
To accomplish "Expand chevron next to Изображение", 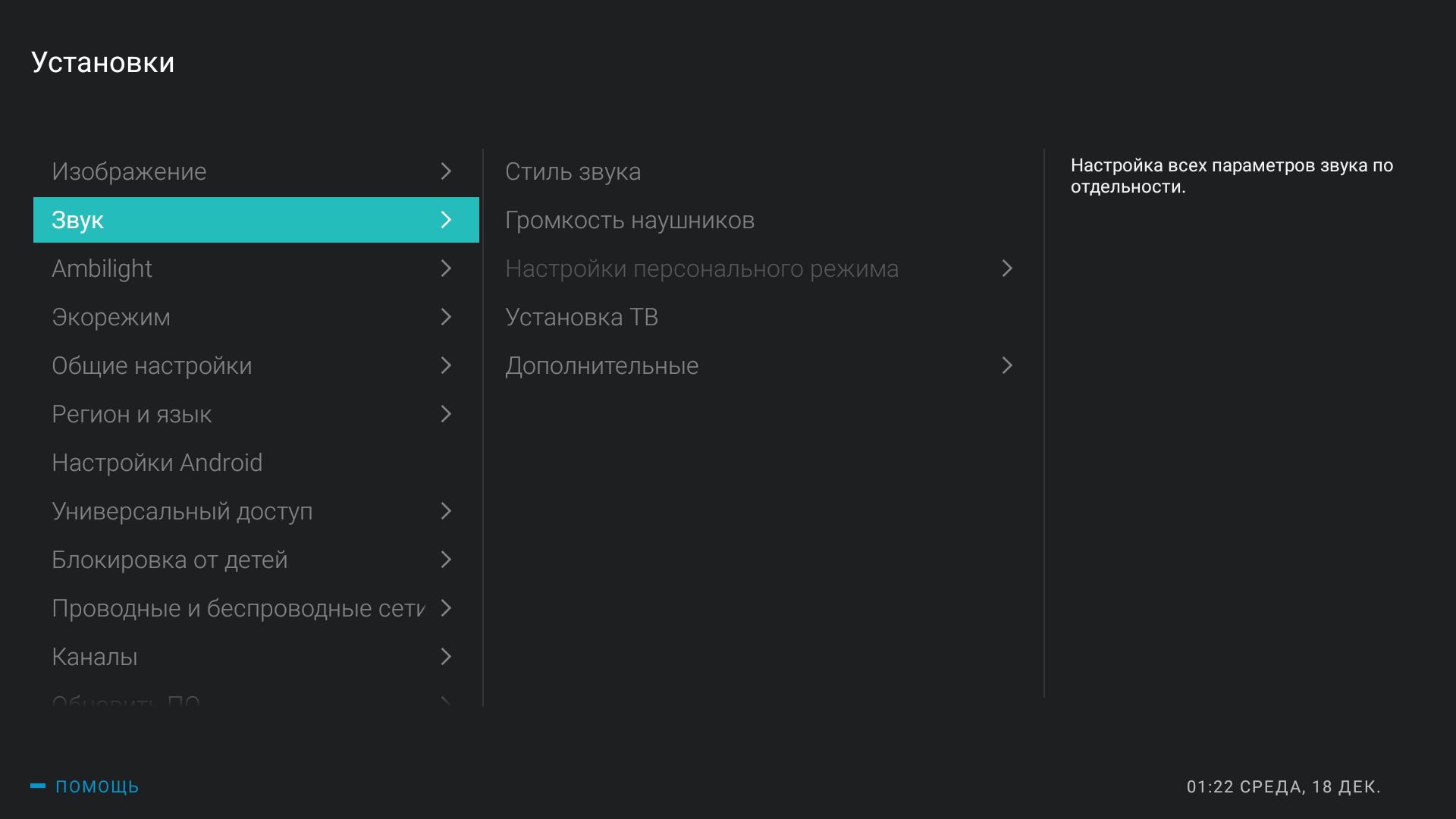I will point(446,171).
